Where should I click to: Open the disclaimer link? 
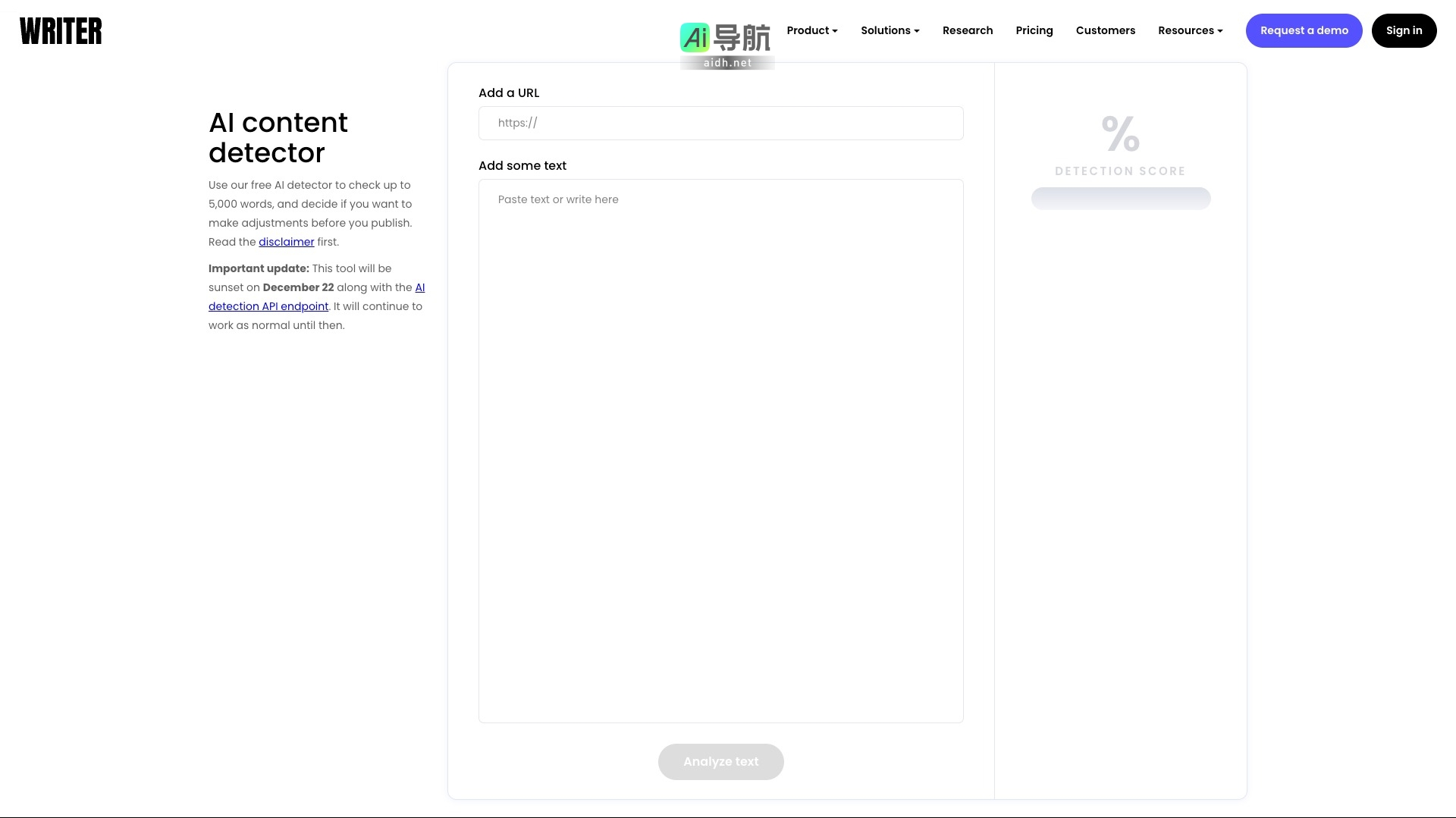(x=286, y=242)
